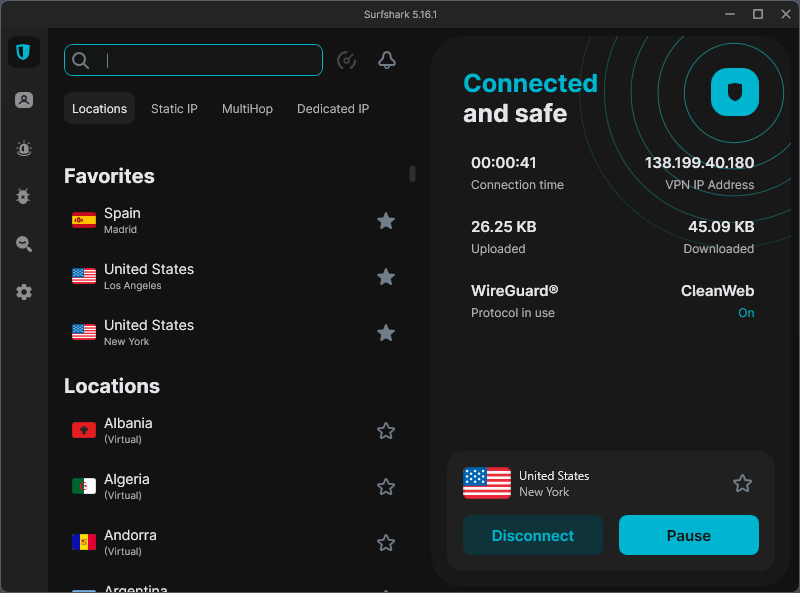This screenshot has width=800, height=593.
Task: Click United States New York server label
Action: point(554,484)
